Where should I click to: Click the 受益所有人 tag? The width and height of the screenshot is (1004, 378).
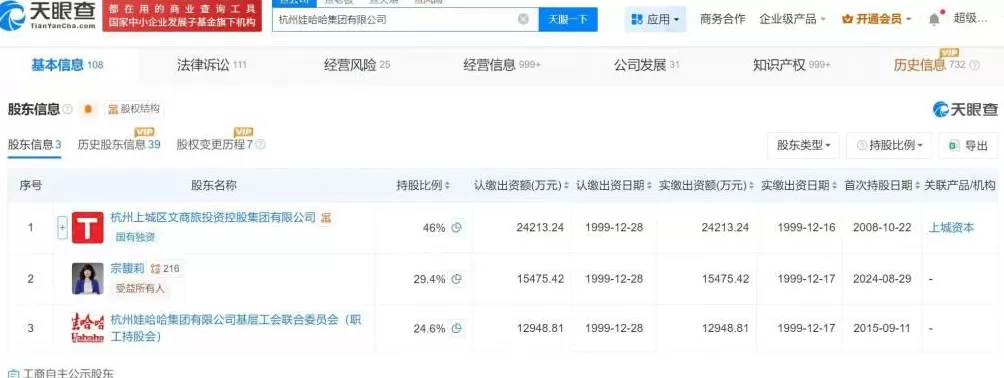click(x=140, y=288)
